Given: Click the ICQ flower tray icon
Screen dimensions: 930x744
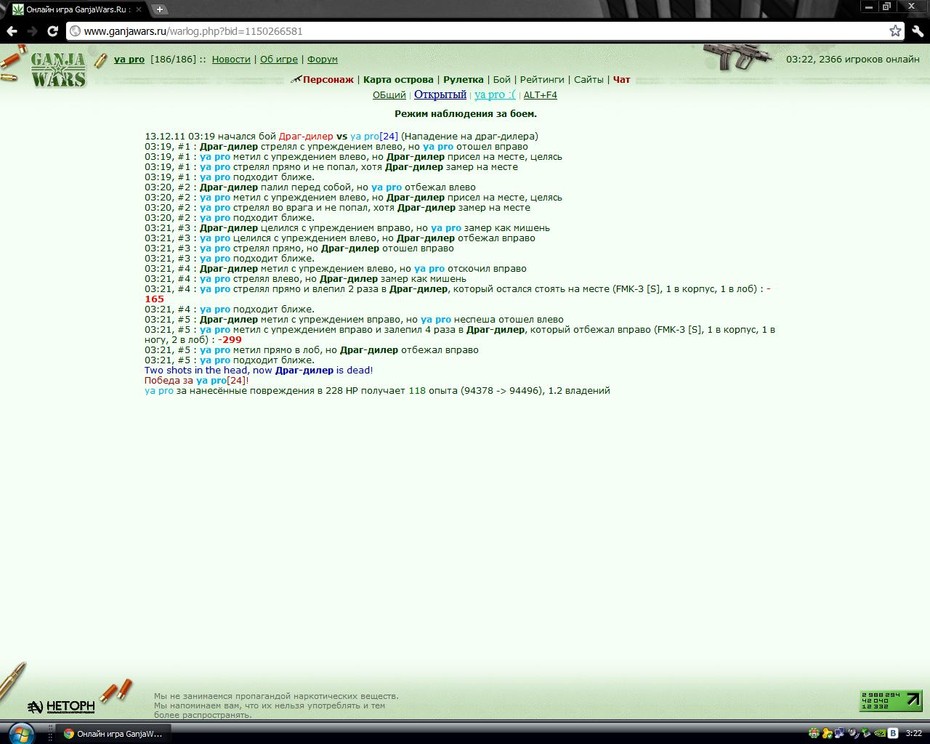Looking at the screenshot, I should pyautogui.click(x=814, y=734).
